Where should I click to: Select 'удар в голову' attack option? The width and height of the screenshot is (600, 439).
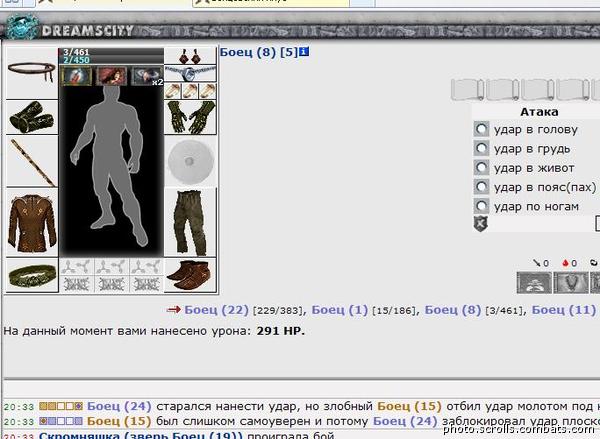(x=481, y=129)
